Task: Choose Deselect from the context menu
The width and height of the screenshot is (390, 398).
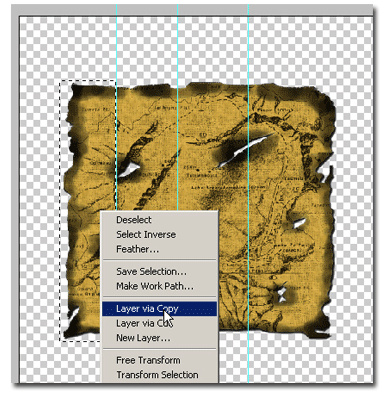Action: (159, 220)
